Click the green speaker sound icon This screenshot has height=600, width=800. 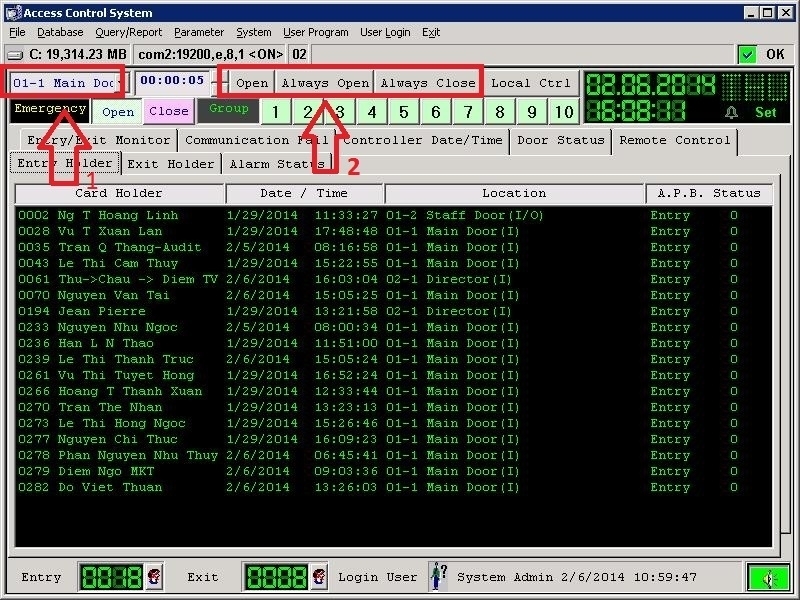click(x=767, y=577)
